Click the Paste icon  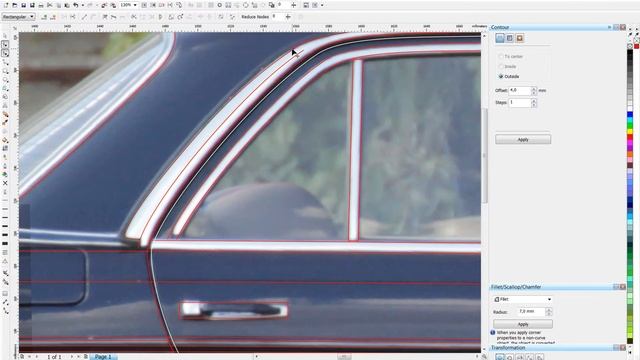click(x=67, y=5)
